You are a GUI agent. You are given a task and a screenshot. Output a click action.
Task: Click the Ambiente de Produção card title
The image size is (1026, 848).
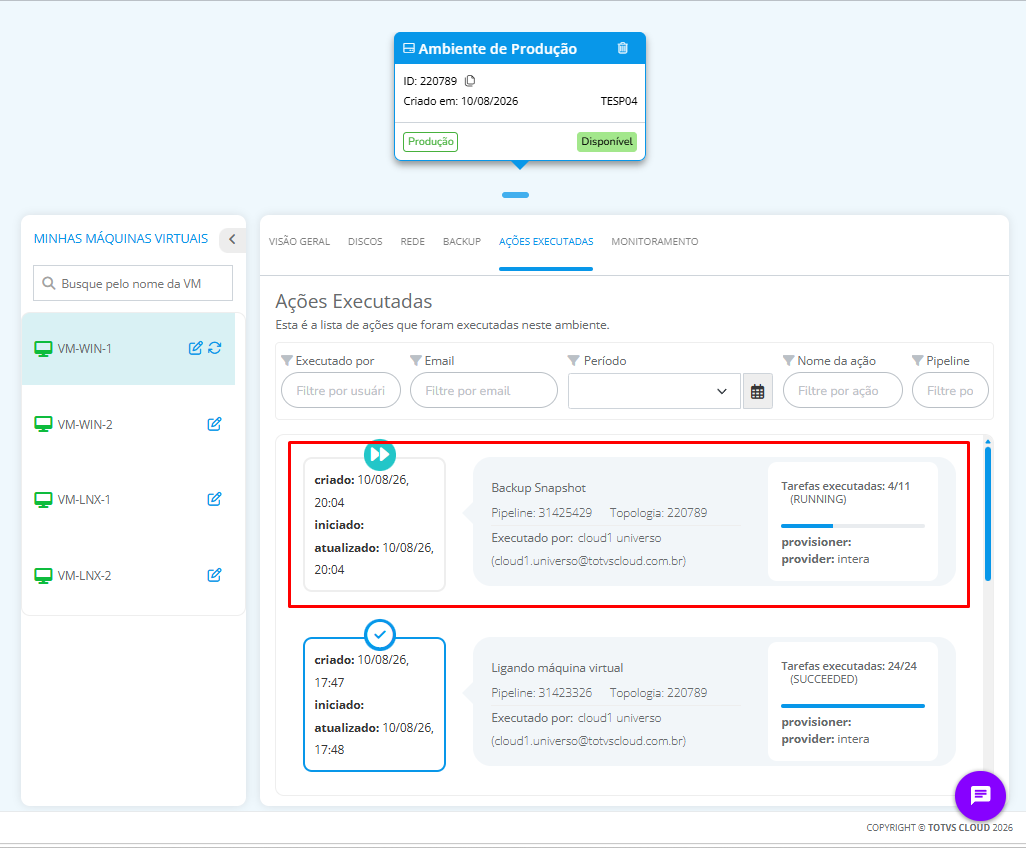497,48
